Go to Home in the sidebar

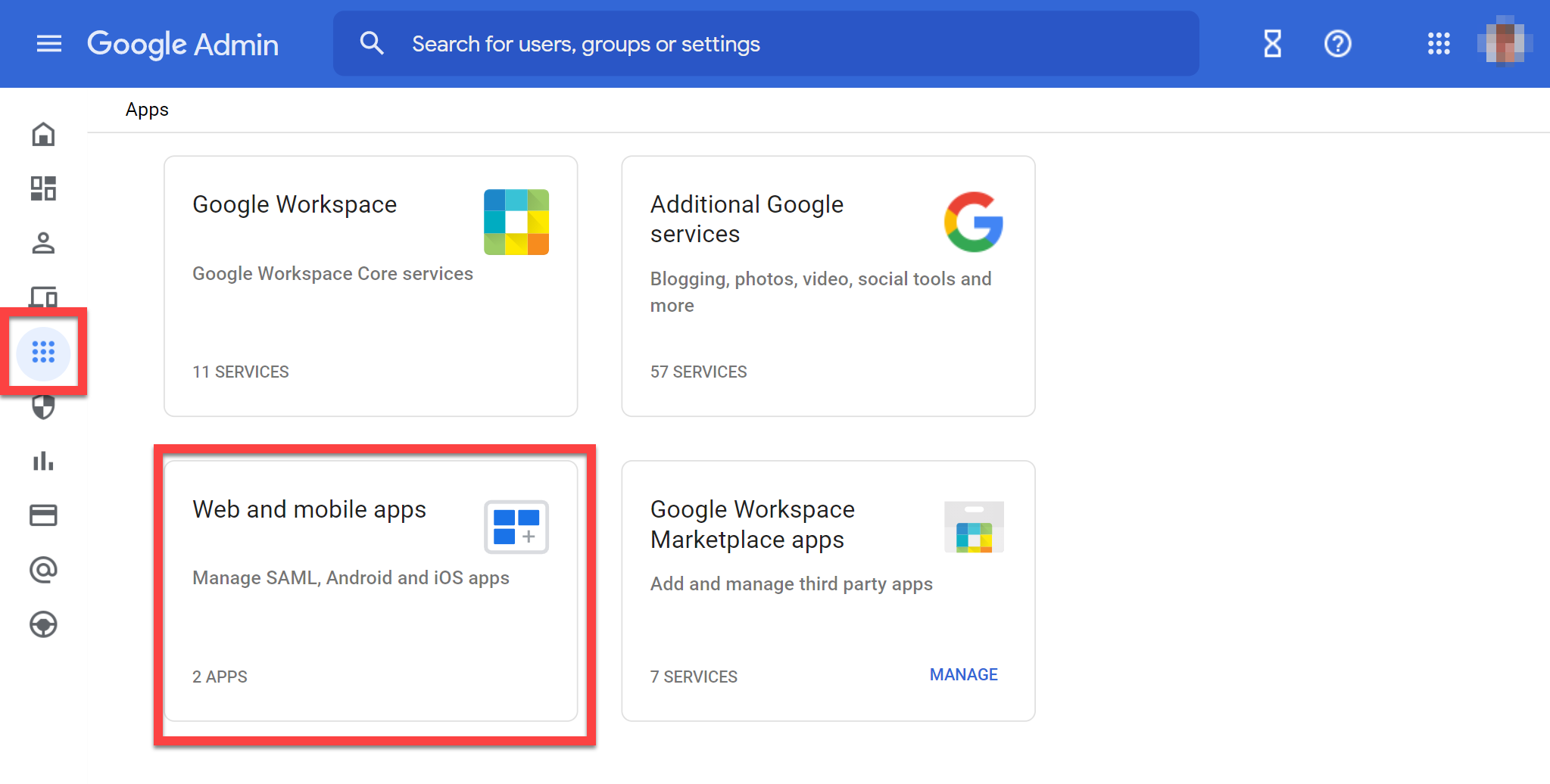43,134
